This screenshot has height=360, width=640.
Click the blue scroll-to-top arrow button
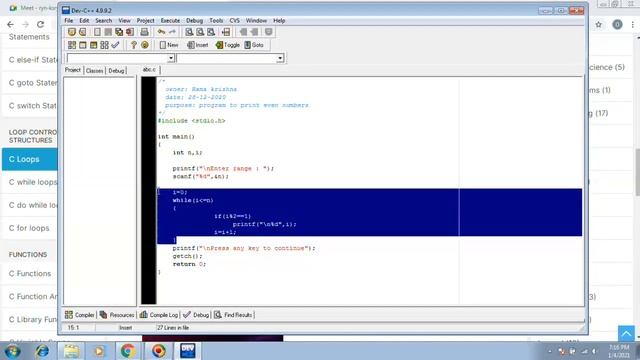point(626,333)
